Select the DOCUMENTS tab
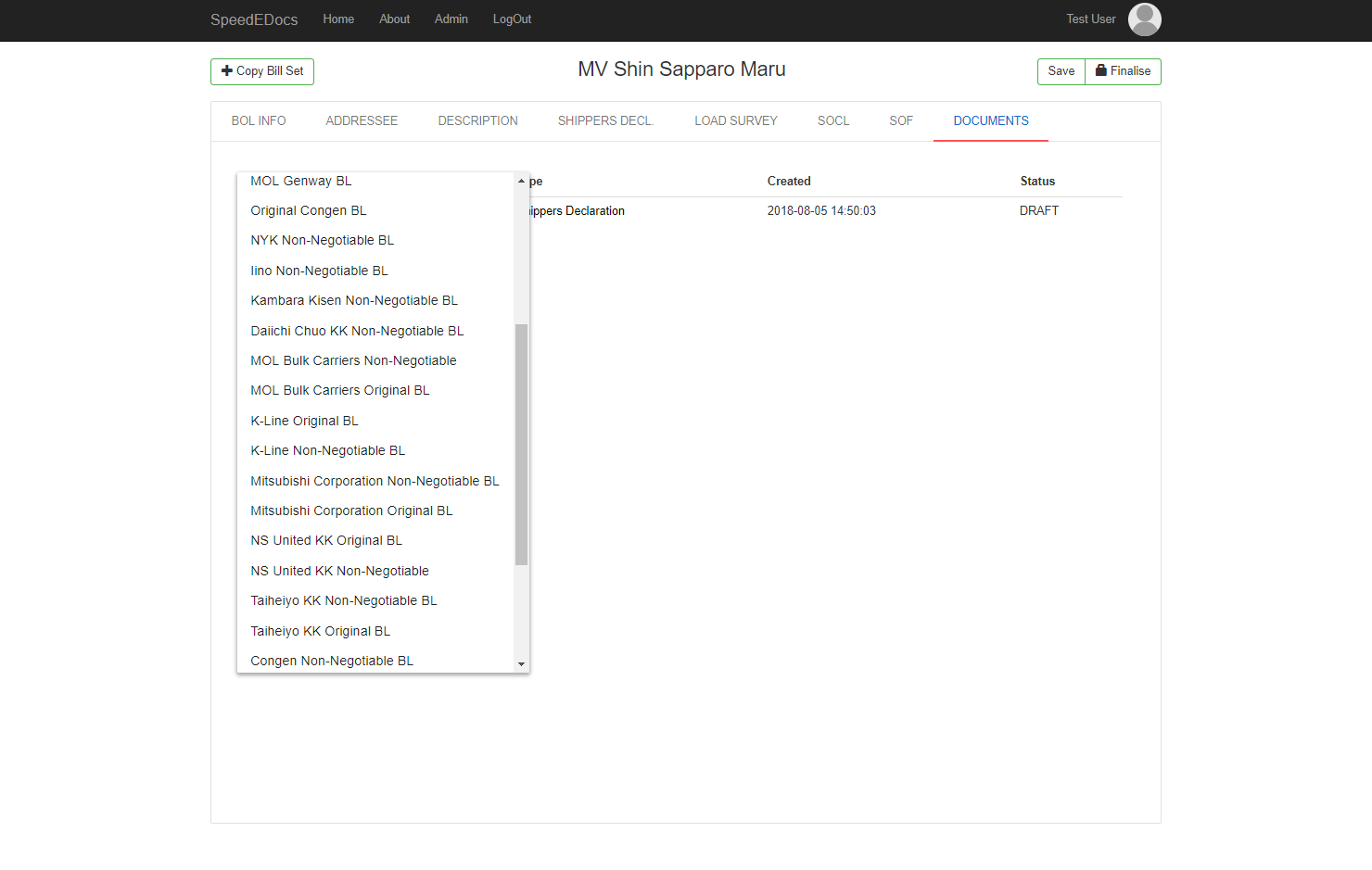 991,121
